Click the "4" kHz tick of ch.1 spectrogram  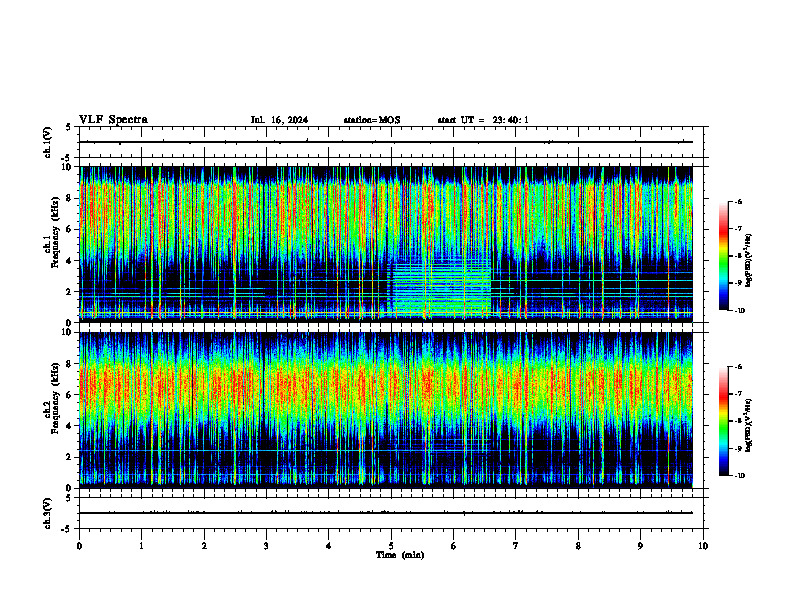coord(70,261)
